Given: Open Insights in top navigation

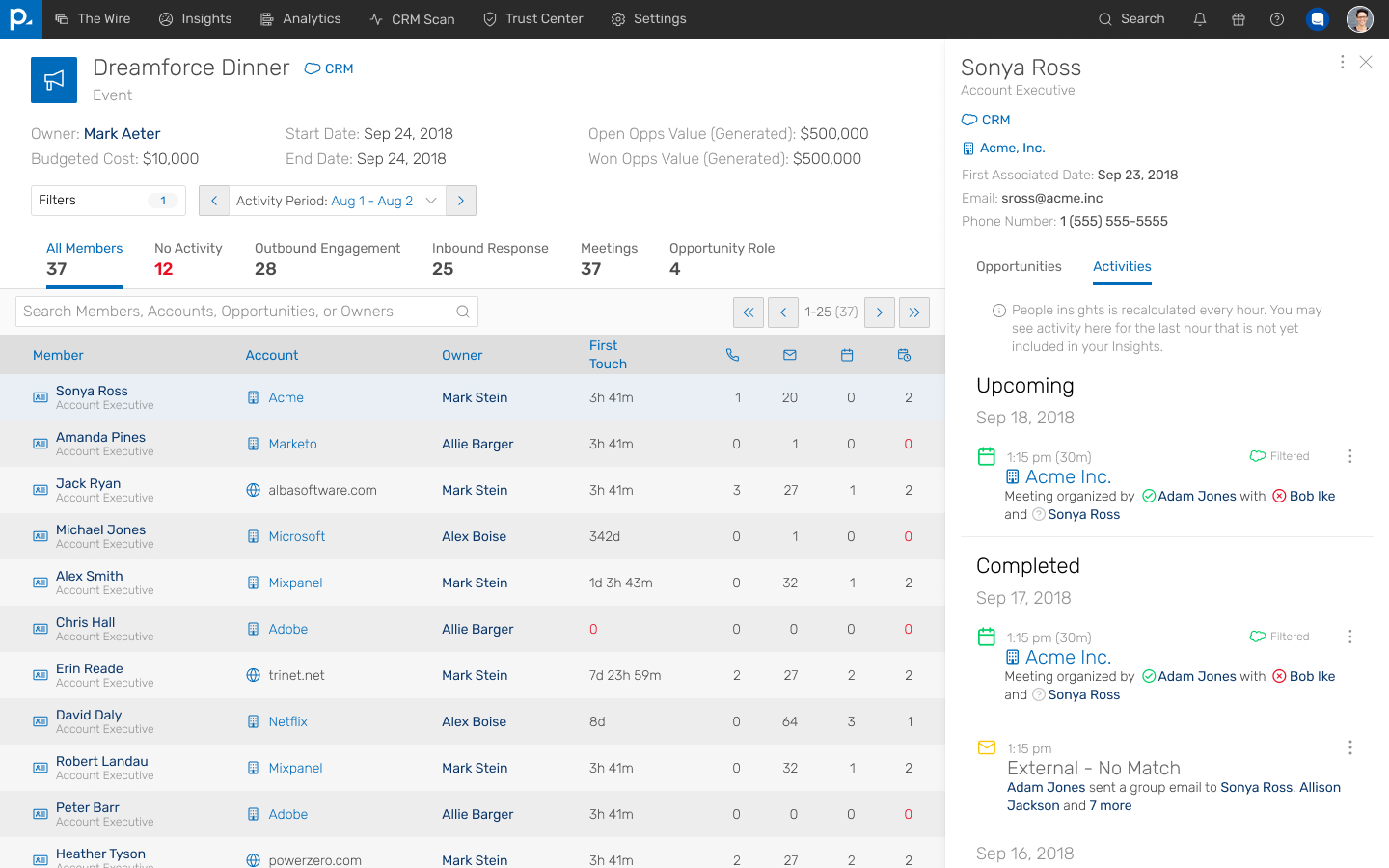Looking at the screenshot, I should tap(195, 19).
